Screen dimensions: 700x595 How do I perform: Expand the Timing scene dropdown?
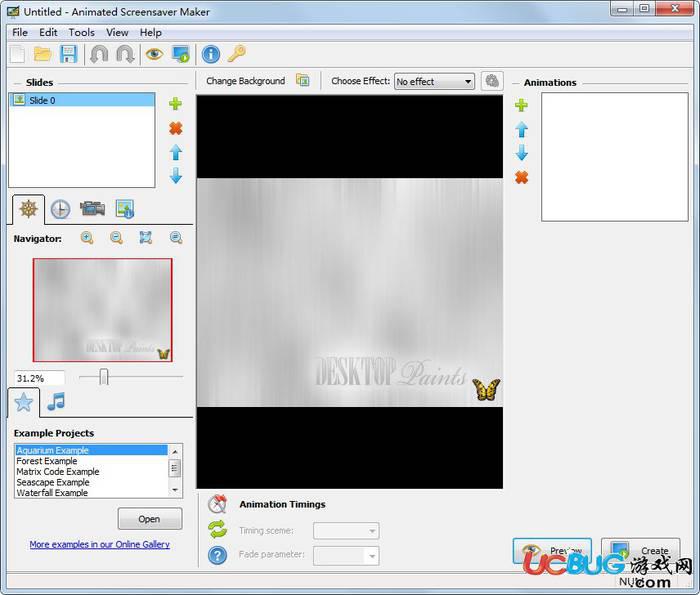tap(346, 531)
